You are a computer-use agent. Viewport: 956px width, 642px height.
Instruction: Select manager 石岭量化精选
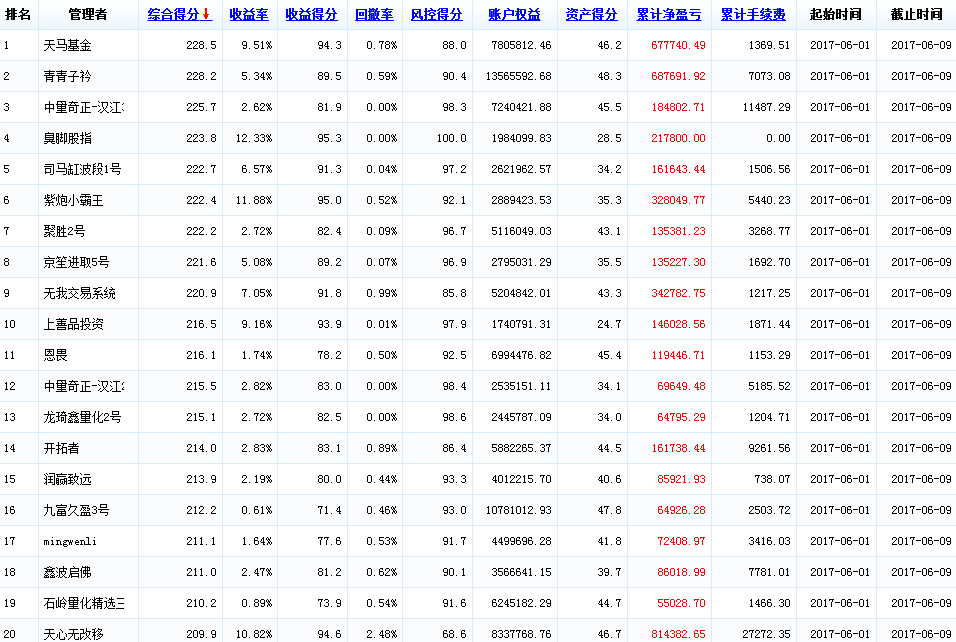tap(84, 603)
